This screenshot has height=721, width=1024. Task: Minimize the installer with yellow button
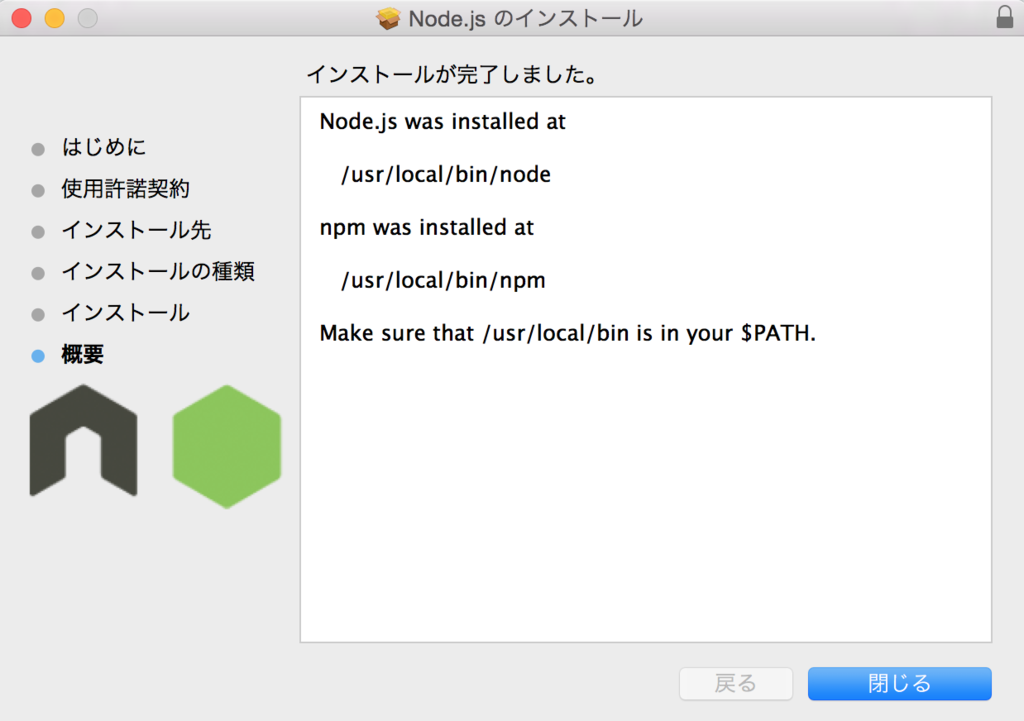click(x=55, y=18)
